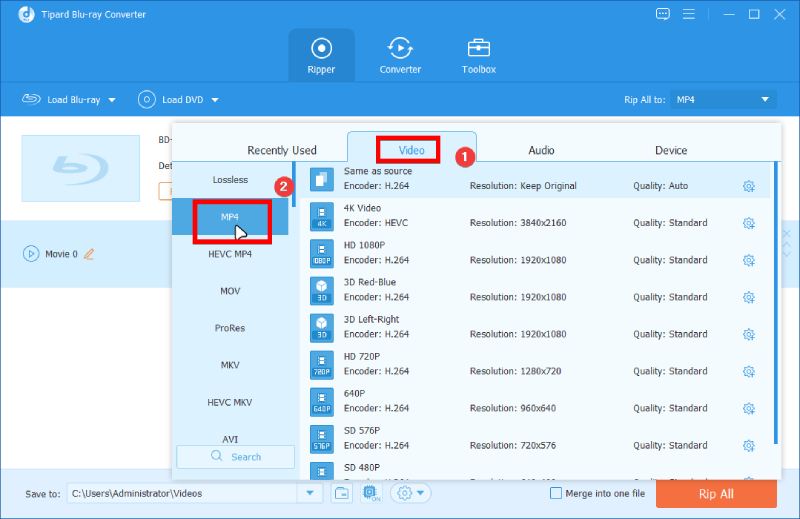
Task: Select Resolution: 960x640 text
Action: tap(513, 408)
